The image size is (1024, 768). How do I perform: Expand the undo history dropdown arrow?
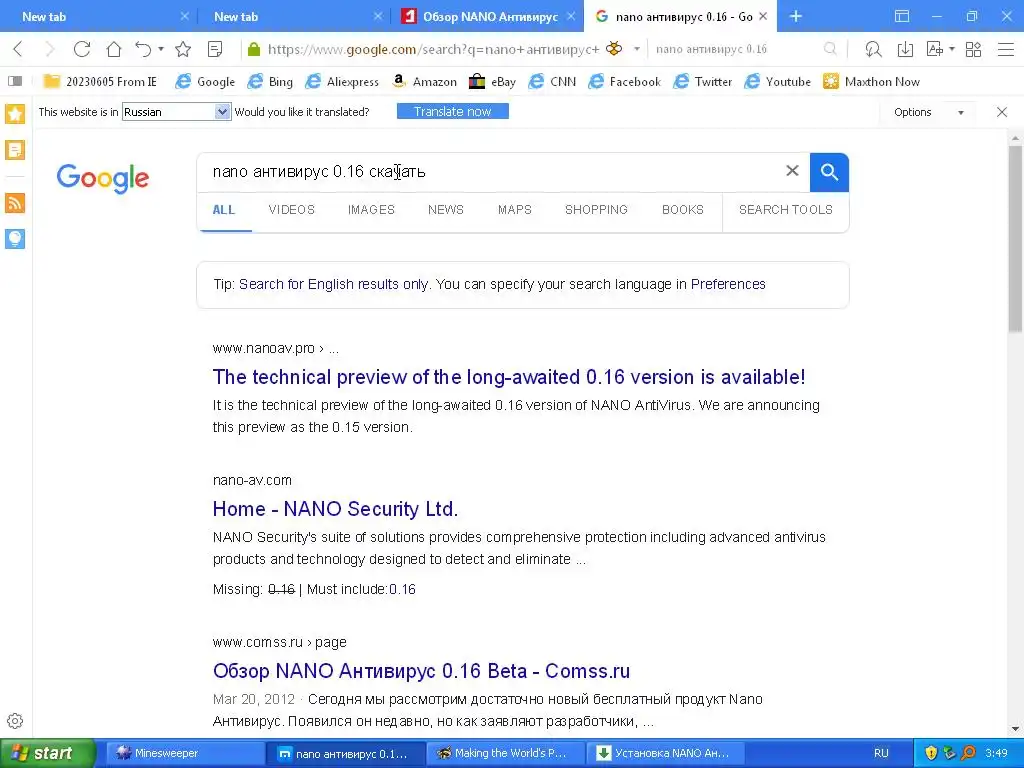161,49
